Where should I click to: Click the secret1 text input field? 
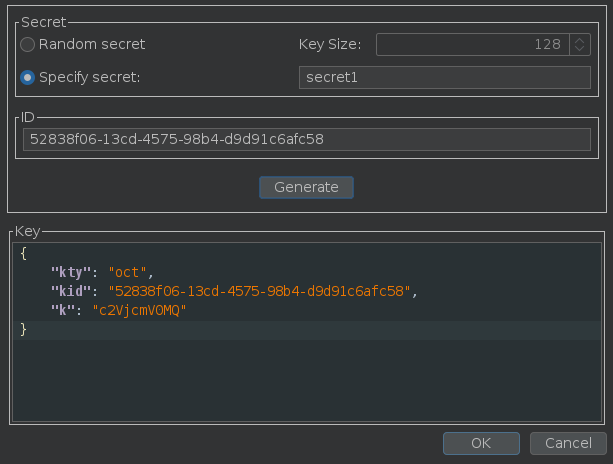click(444, 78)
